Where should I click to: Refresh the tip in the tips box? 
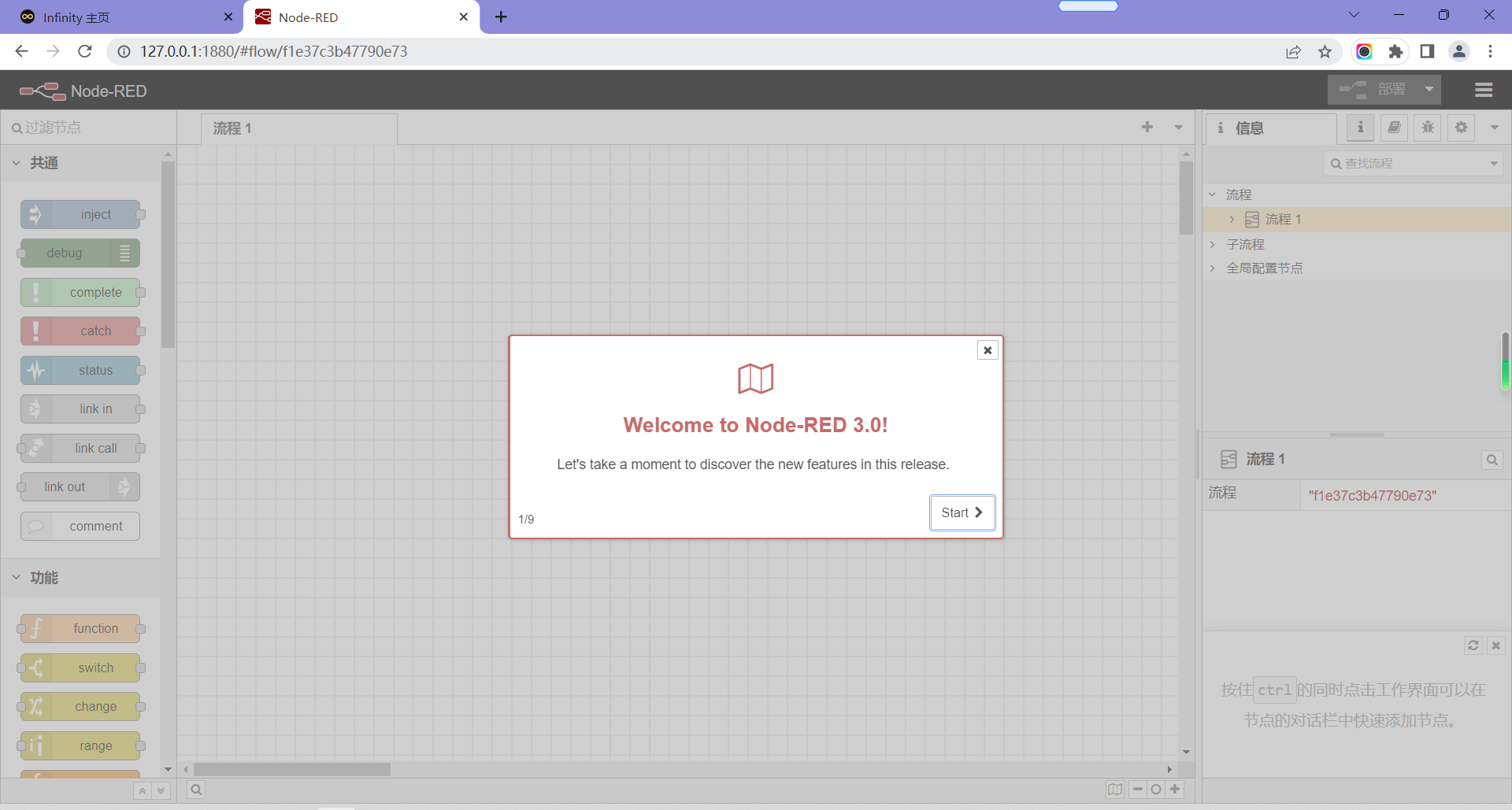pos(1473,645)
